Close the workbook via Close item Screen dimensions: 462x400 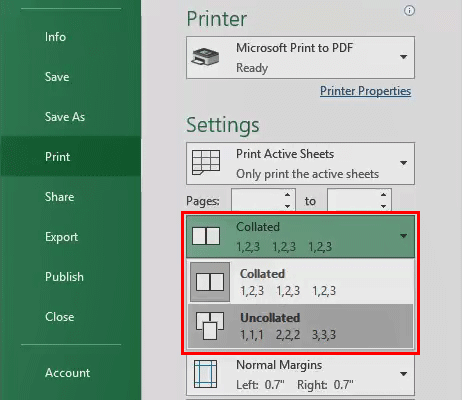[x=59, y=317]
